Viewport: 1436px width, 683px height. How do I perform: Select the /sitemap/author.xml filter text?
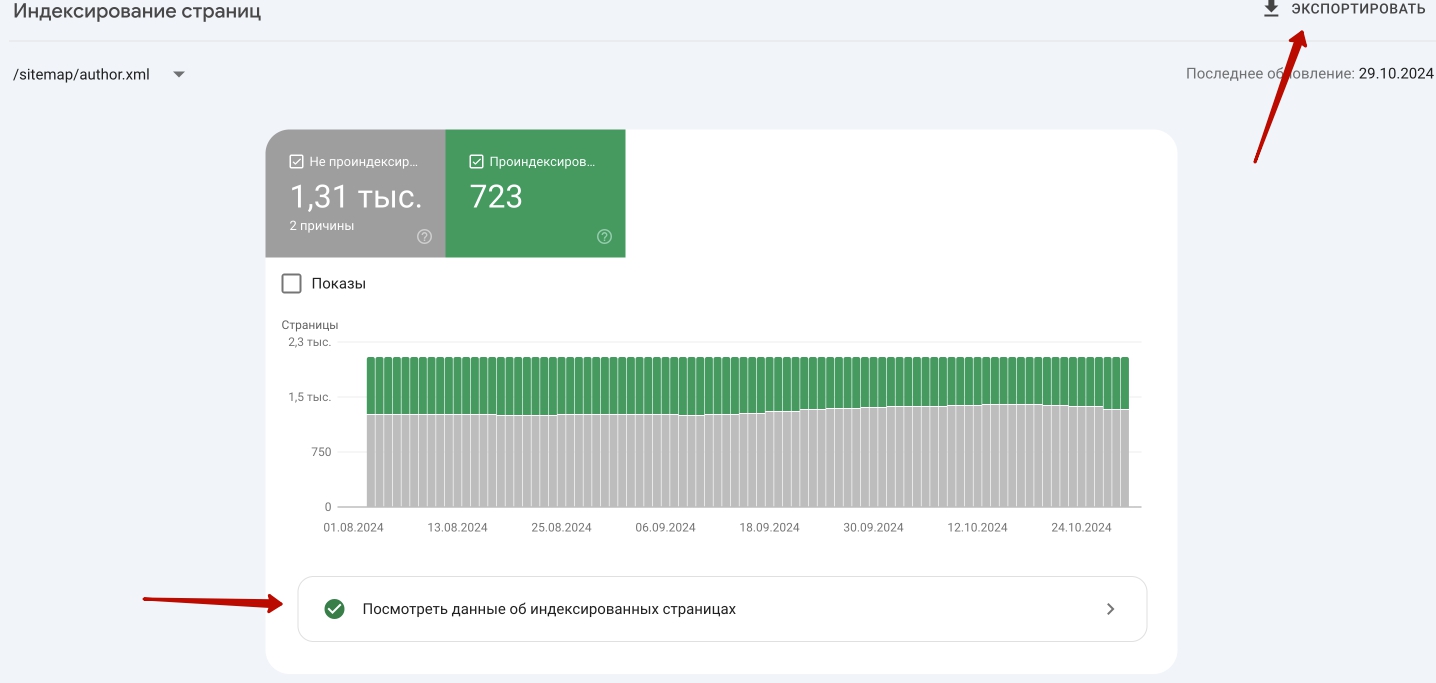click(x=81, y=74)
